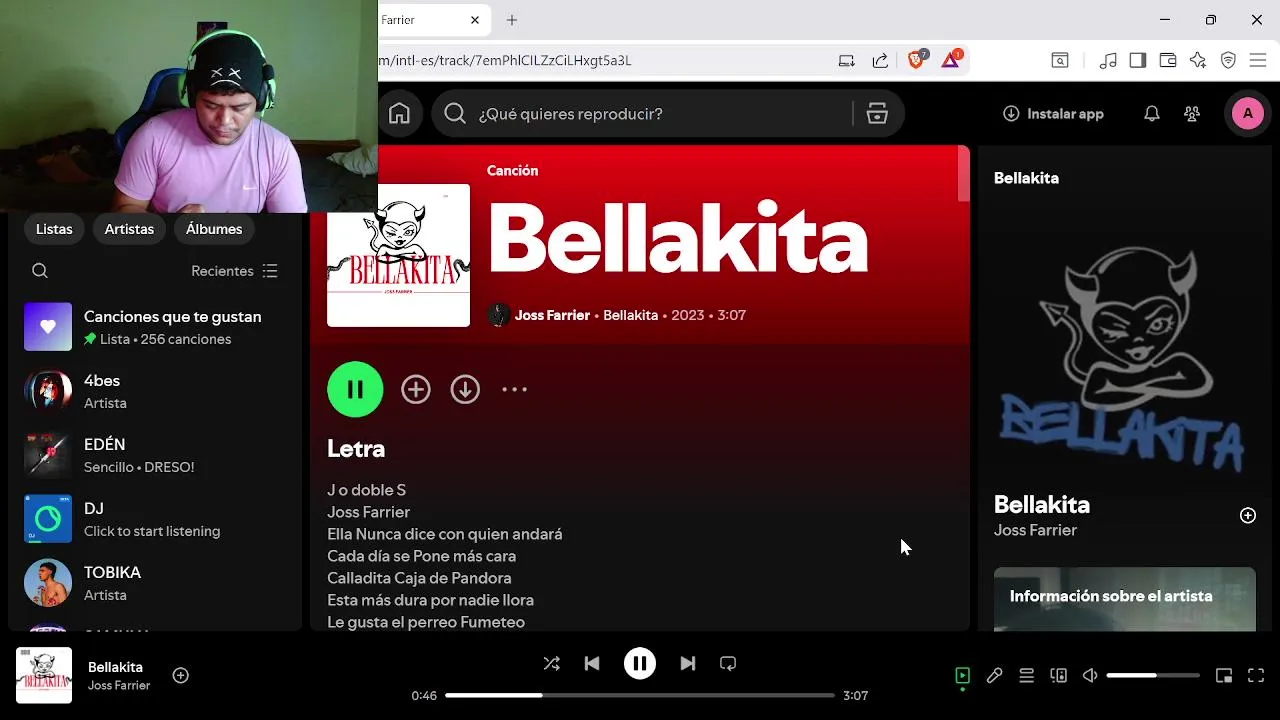Adjust the volume slider

point(1153,676)
